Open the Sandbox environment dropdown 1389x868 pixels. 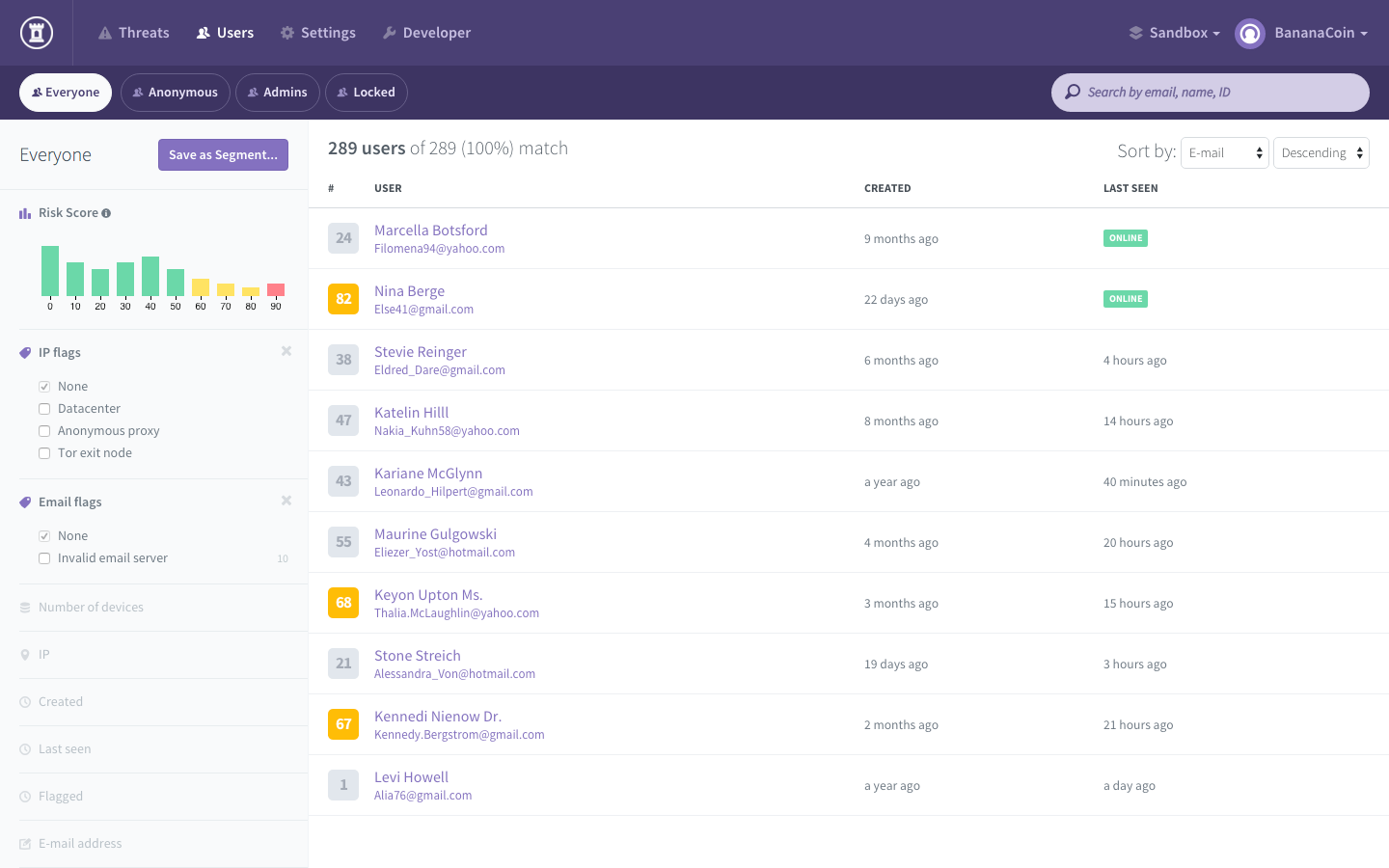(1175, 33)
